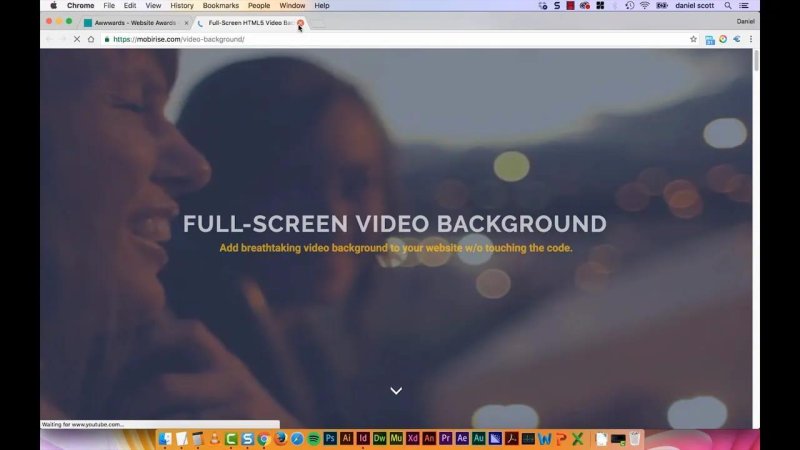The width and height of the screenshot is (800, 450).
Task: Launch Adobe Animate from the dock
Action: (x=429, y=438)
